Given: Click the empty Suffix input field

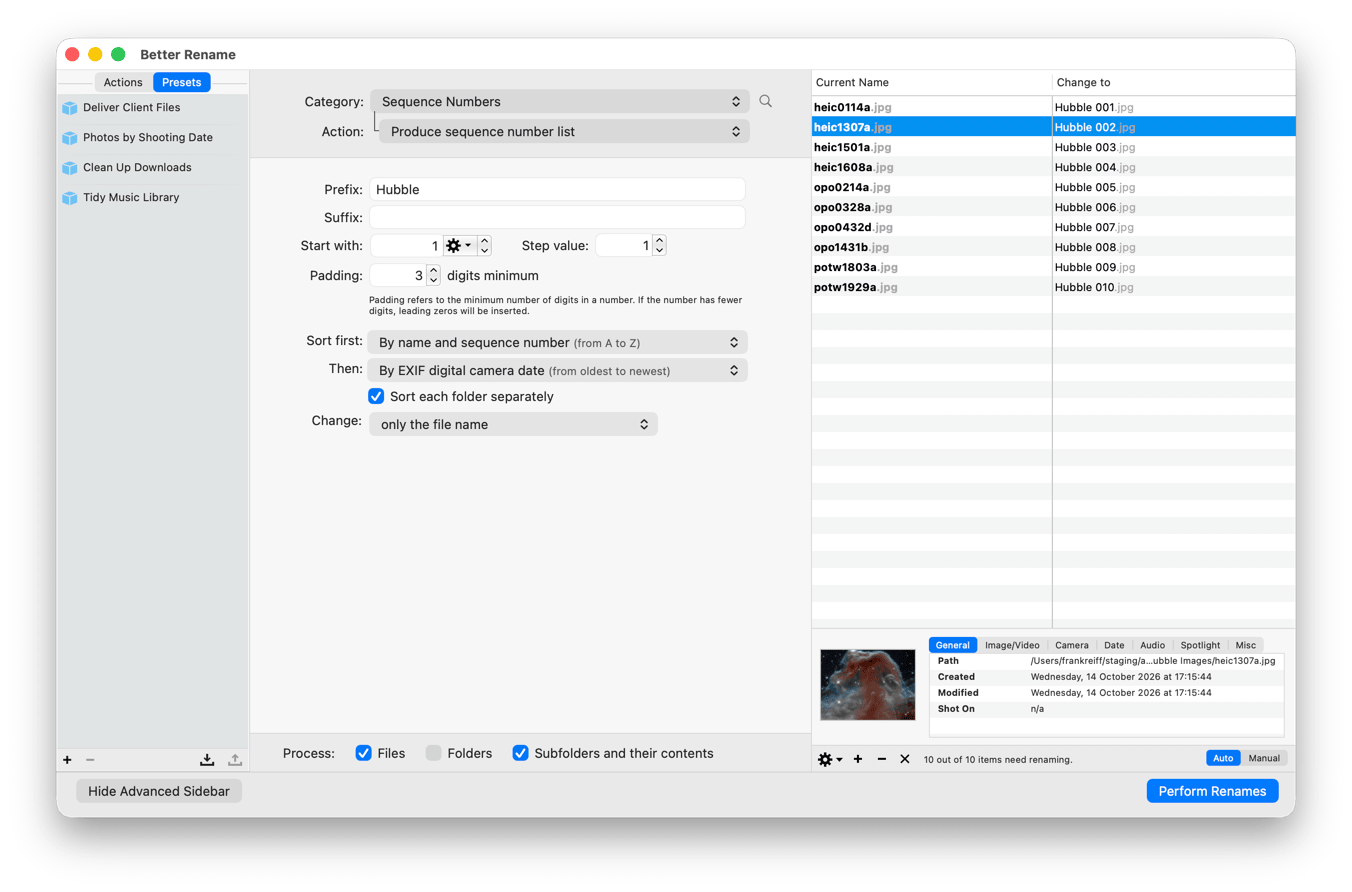Looking at the screenshot, I should (558, 217).
